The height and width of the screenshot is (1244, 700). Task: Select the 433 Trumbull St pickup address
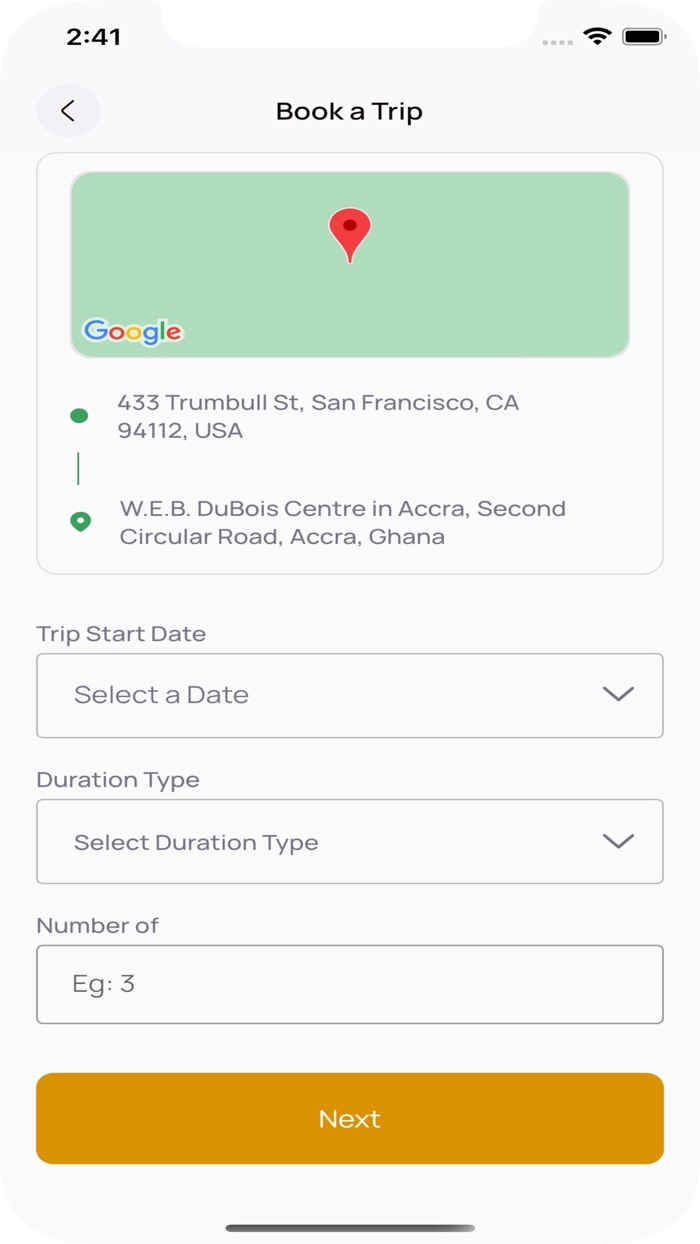318,416
